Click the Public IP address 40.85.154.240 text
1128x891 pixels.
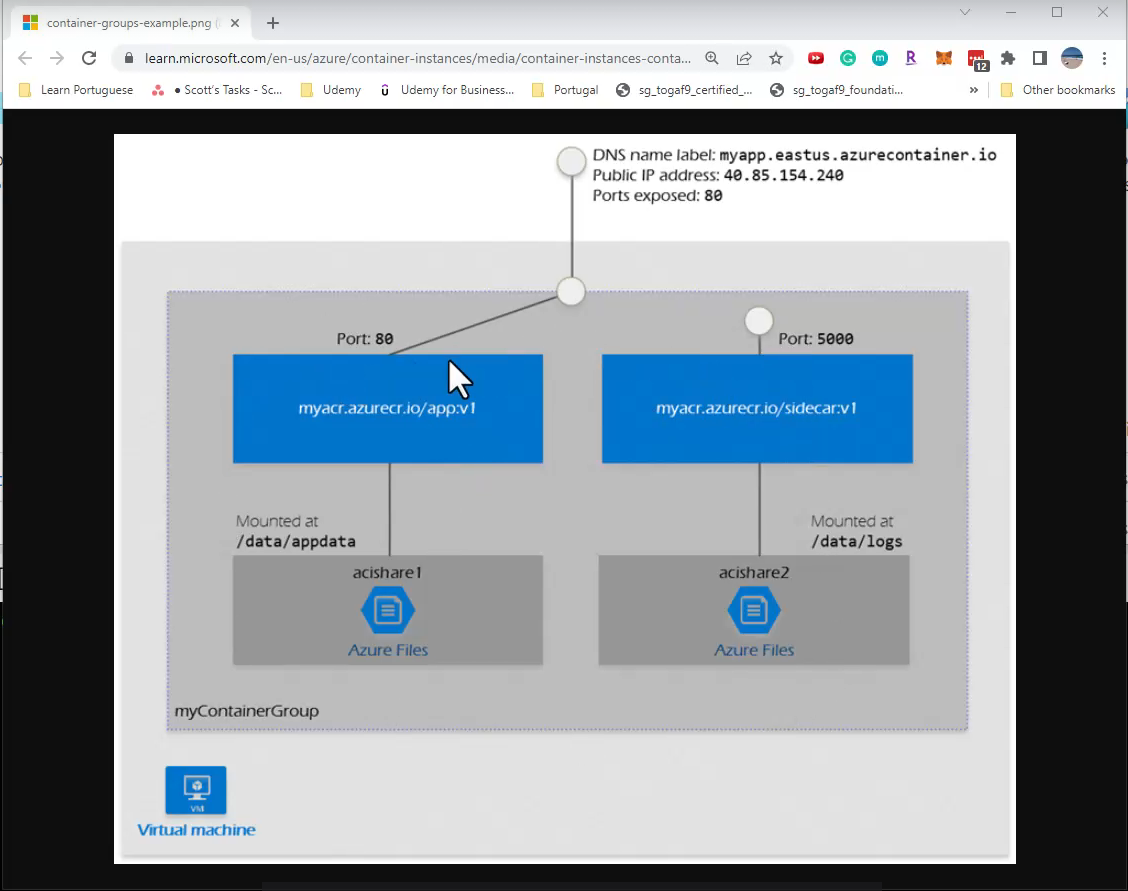click(x=718, y=175)
